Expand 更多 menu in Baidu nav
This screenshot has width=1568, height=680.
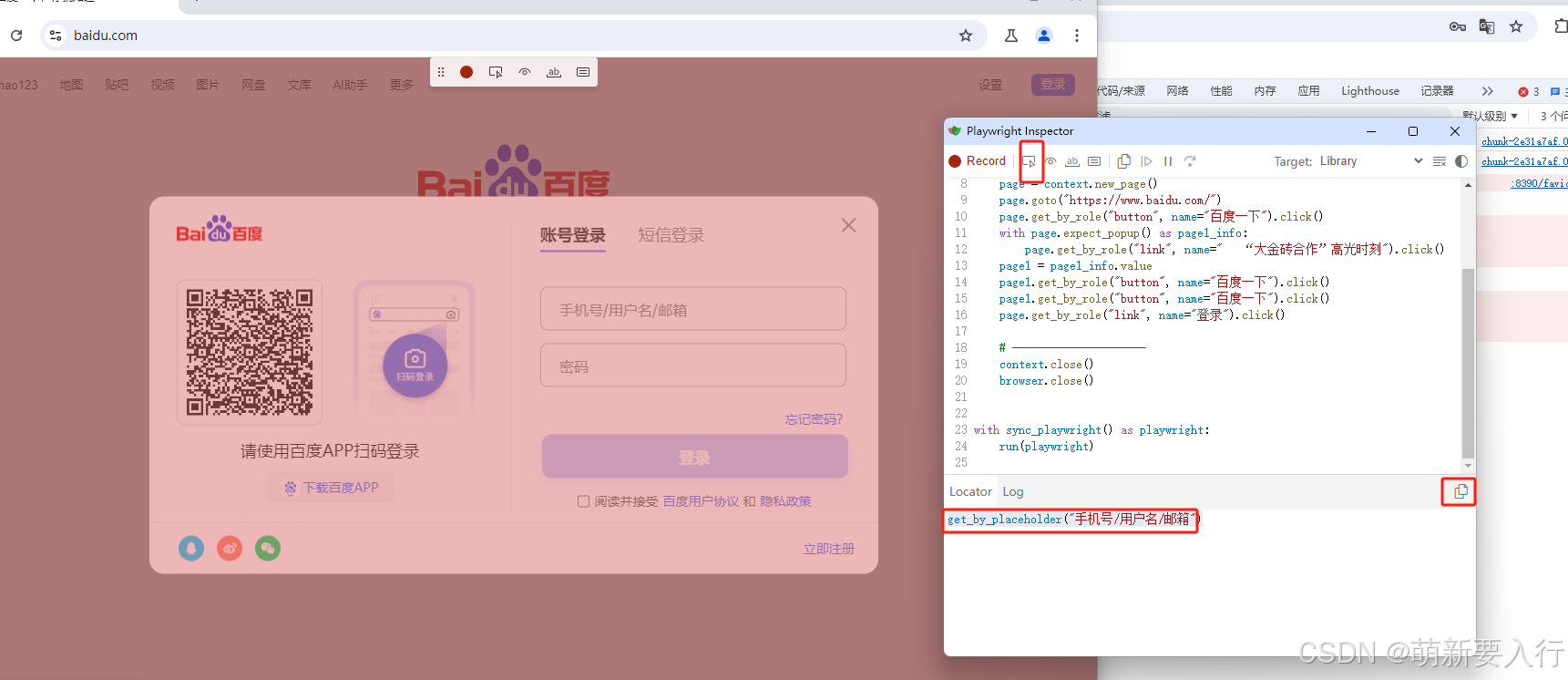402,85
